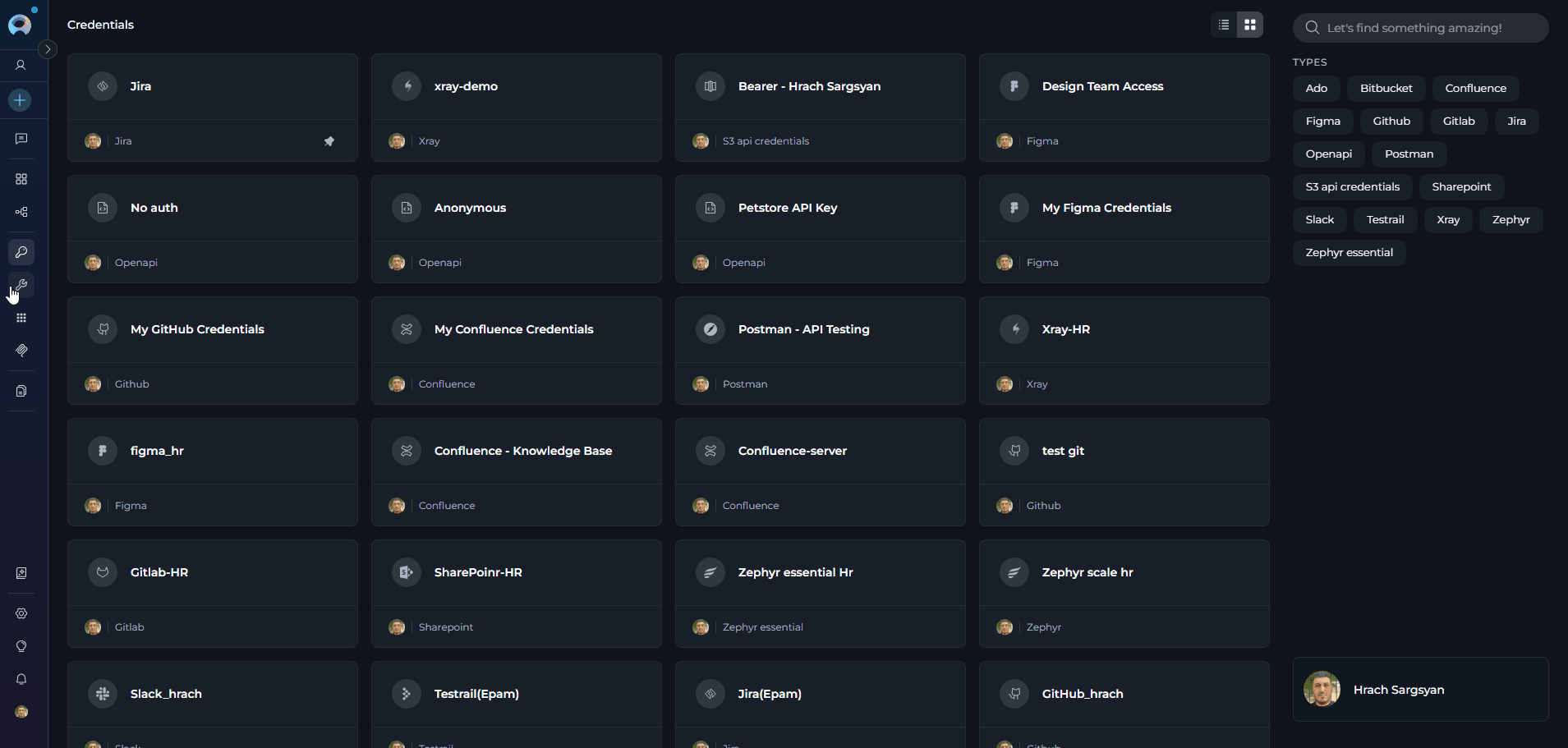1568x748 pixels.
Task: Open My Confluence Credentials card
Action: (517, 351)
